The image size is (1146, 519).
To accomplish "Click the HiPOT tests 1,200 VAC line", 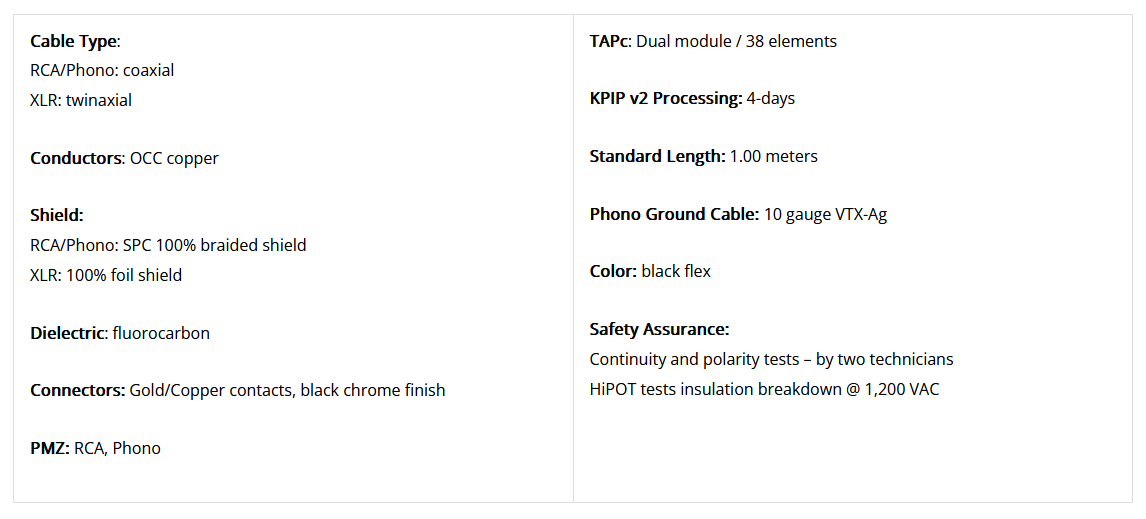I will click(764, 389).
